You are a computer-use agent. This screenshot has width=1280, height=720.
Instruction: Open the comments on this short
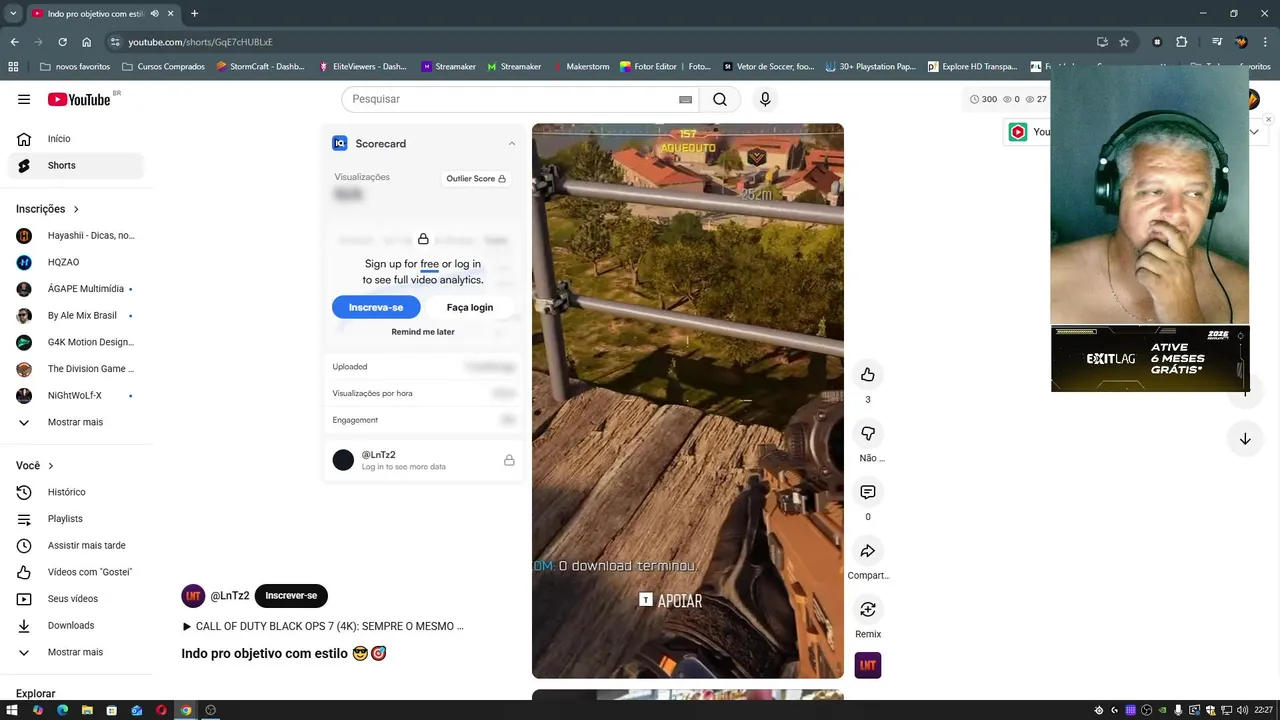click(x=868, y=492)
